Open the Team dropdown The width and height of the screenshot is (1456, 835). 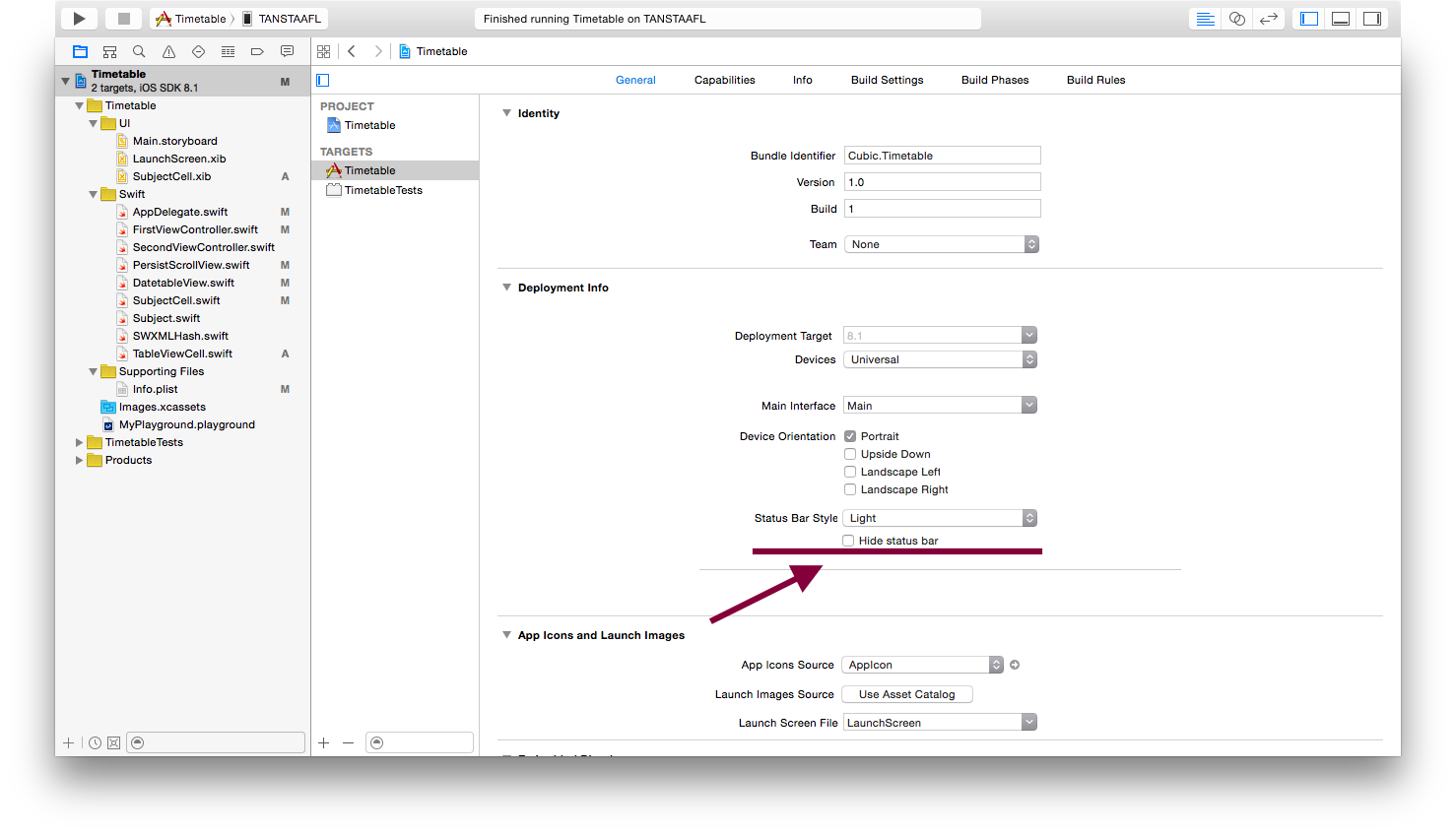942,244
